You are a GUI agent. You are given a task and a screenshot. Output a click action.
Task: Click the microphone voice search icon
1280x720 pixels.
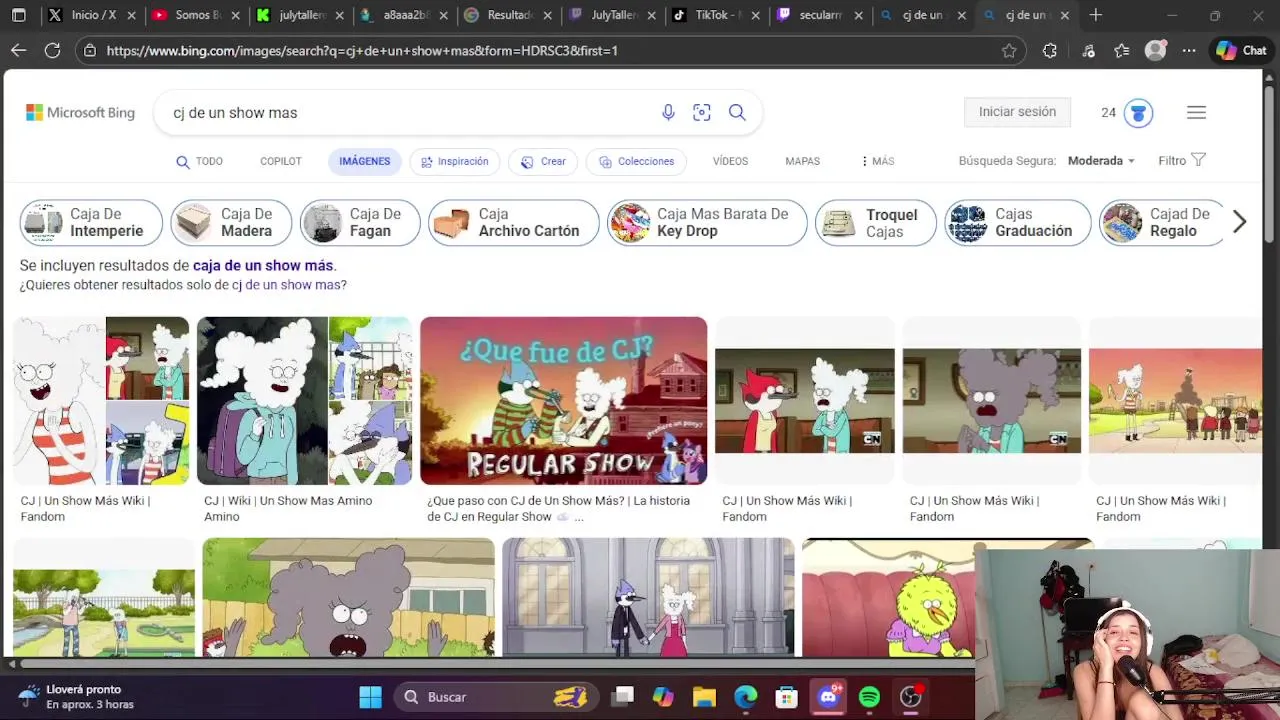click(668, 113)
